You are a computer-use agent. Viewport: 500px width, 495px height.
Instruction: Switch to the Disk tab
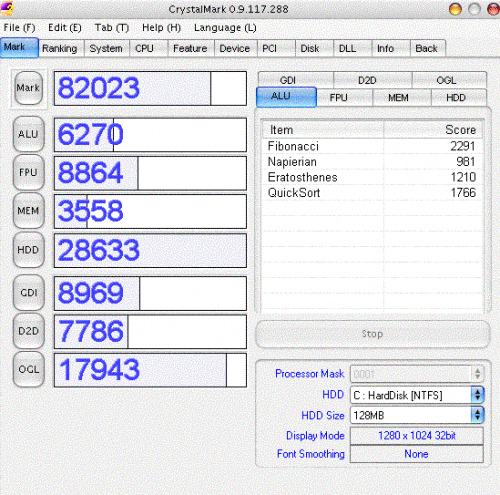point(314,49)
